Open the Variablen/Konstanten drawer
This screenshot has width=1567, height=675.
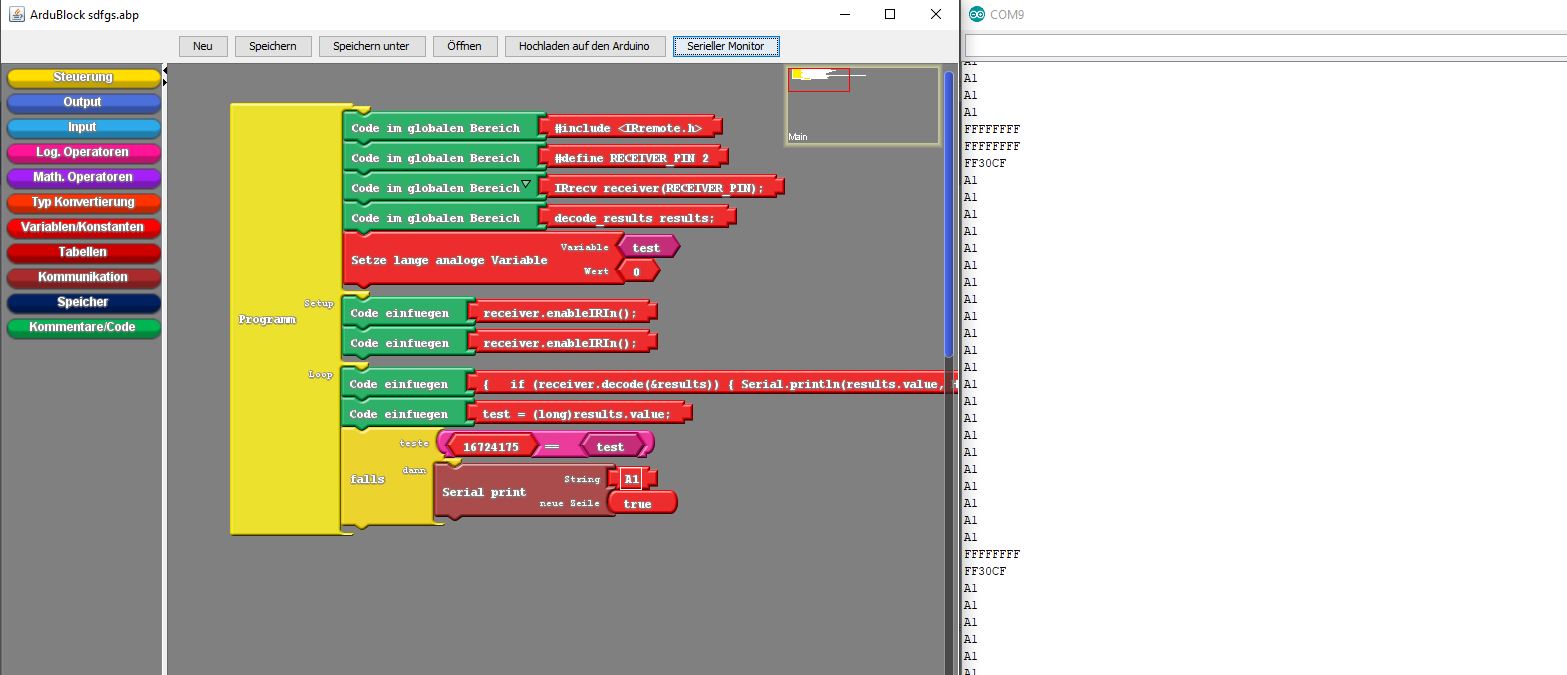tap(83, 227)
